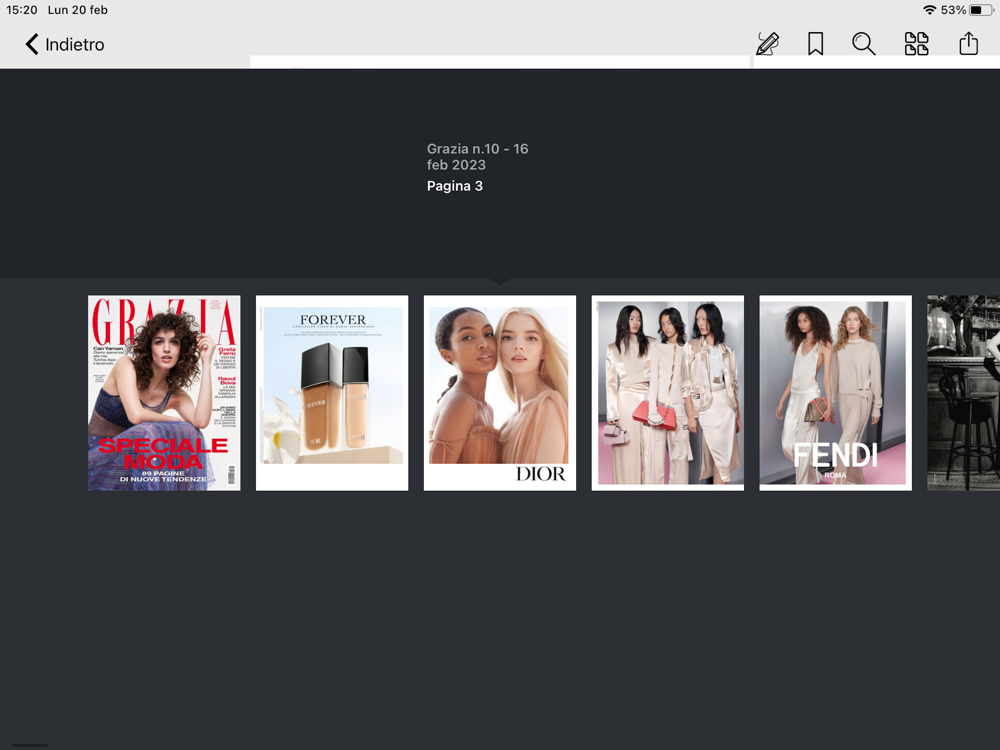Open the Fendi Roma page thumbnail

[835, 393]
